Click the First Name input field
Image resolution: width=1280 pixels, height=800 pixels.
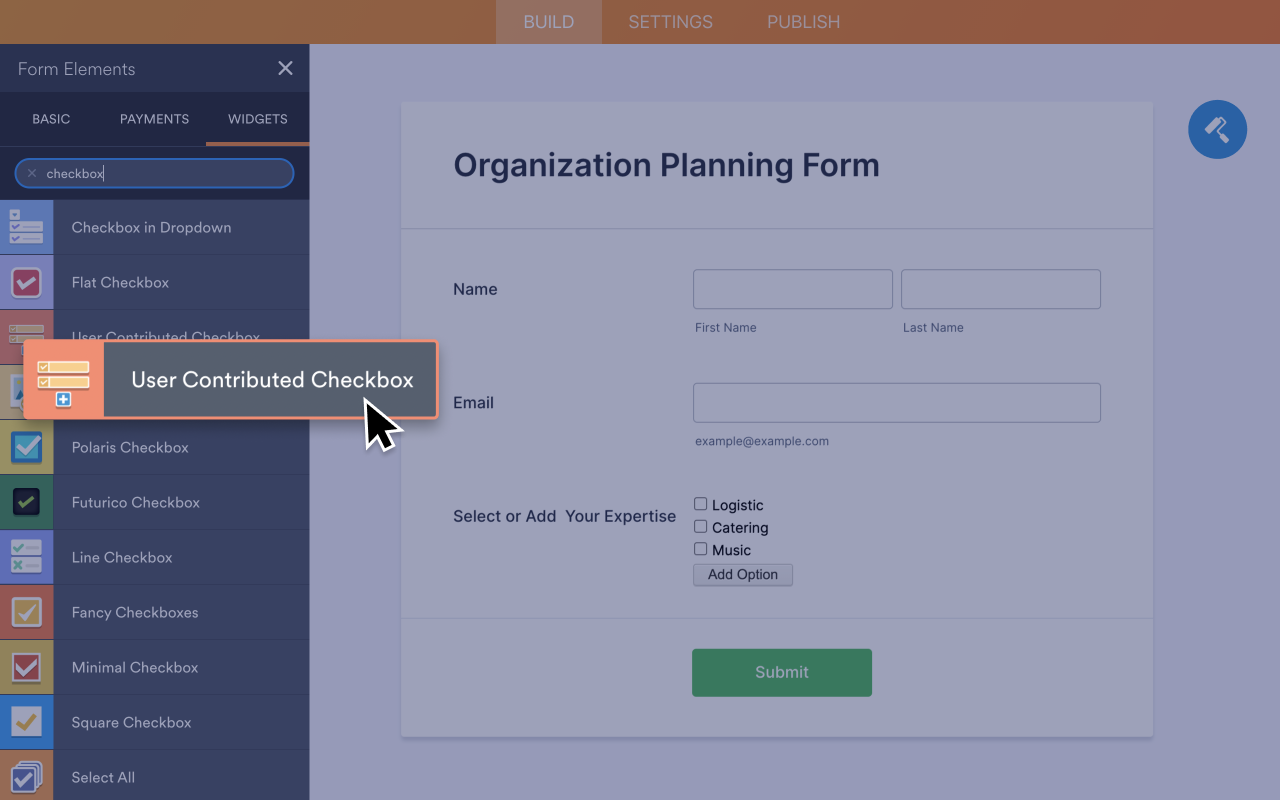792,289
